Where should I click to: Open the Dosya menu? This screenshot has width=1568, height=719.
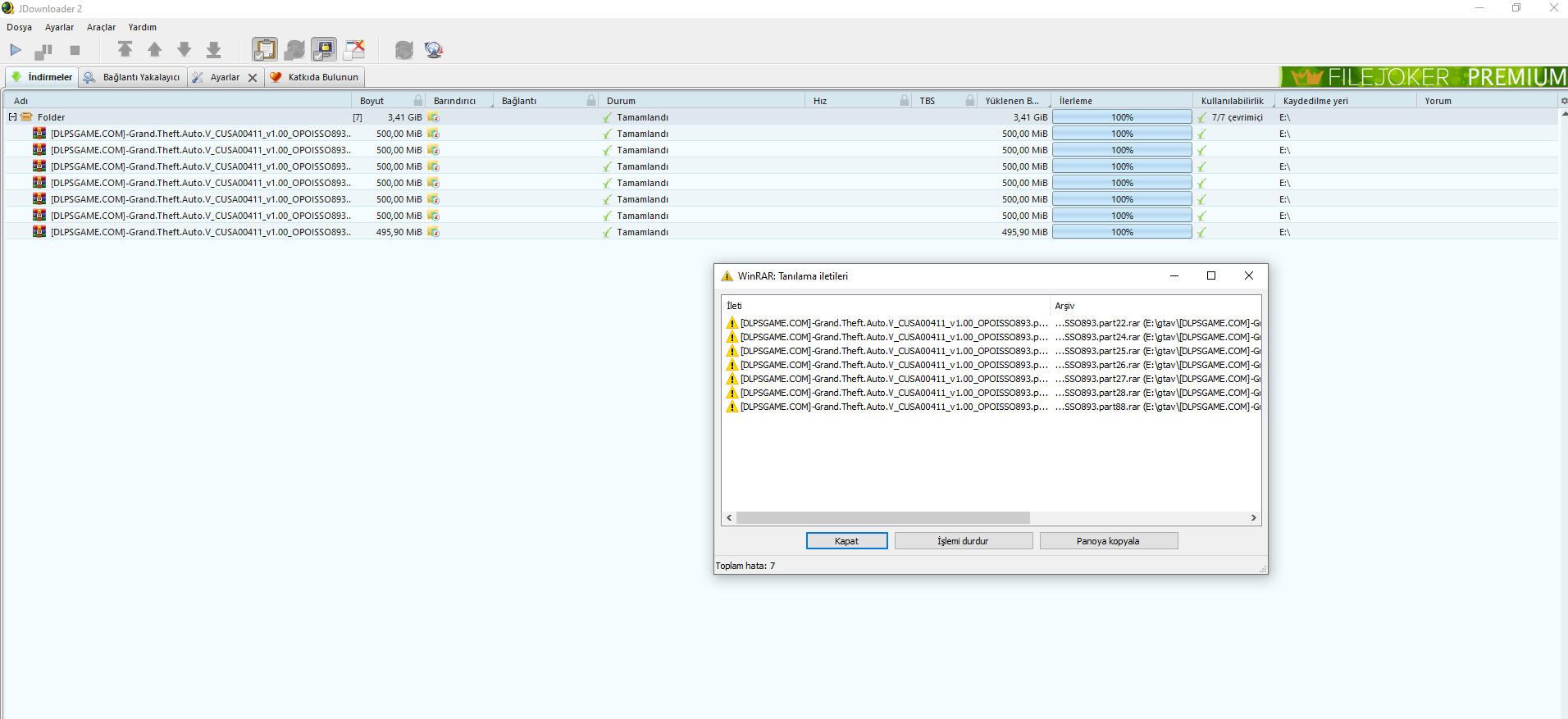tap(20, 27)
